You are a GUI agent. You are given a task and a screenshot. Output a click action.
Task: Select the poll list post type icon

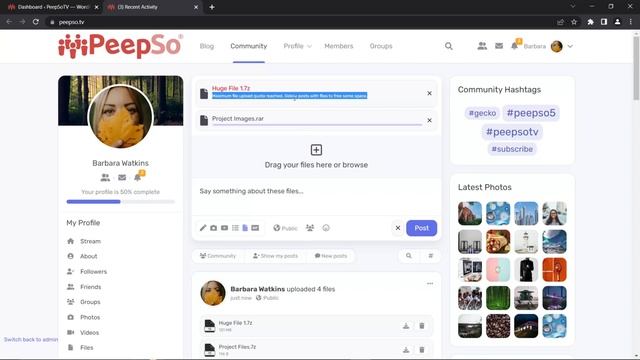pos(236,228)
